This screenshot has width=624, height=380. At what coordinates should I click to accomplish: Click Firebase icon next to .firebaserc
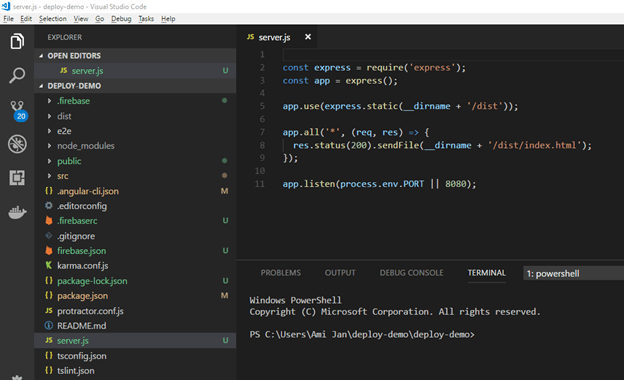coord(49,220)
